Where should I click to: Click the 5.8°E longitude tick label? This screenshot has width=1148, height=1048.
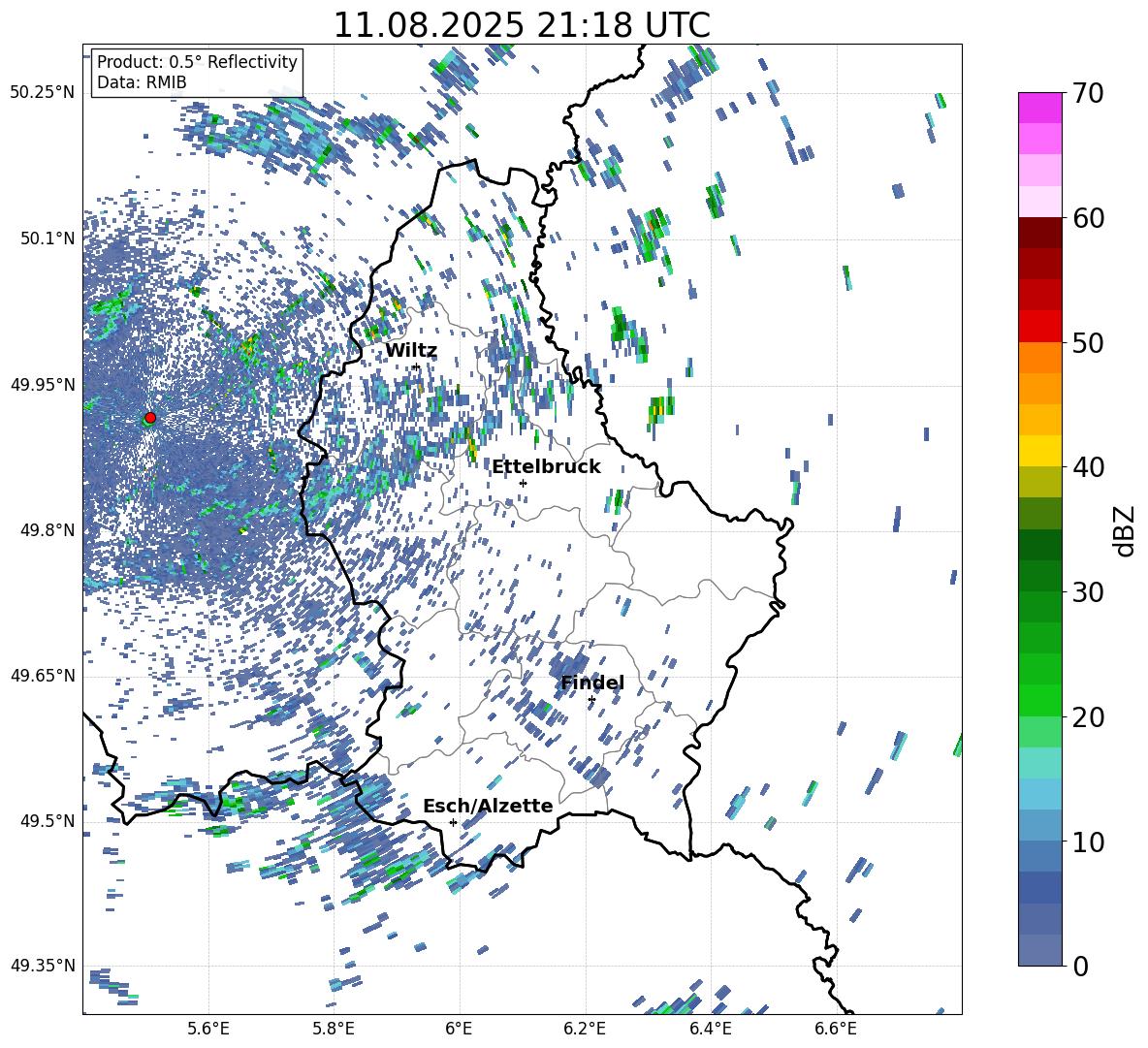pyautogui.click(x=334, y=1029)
